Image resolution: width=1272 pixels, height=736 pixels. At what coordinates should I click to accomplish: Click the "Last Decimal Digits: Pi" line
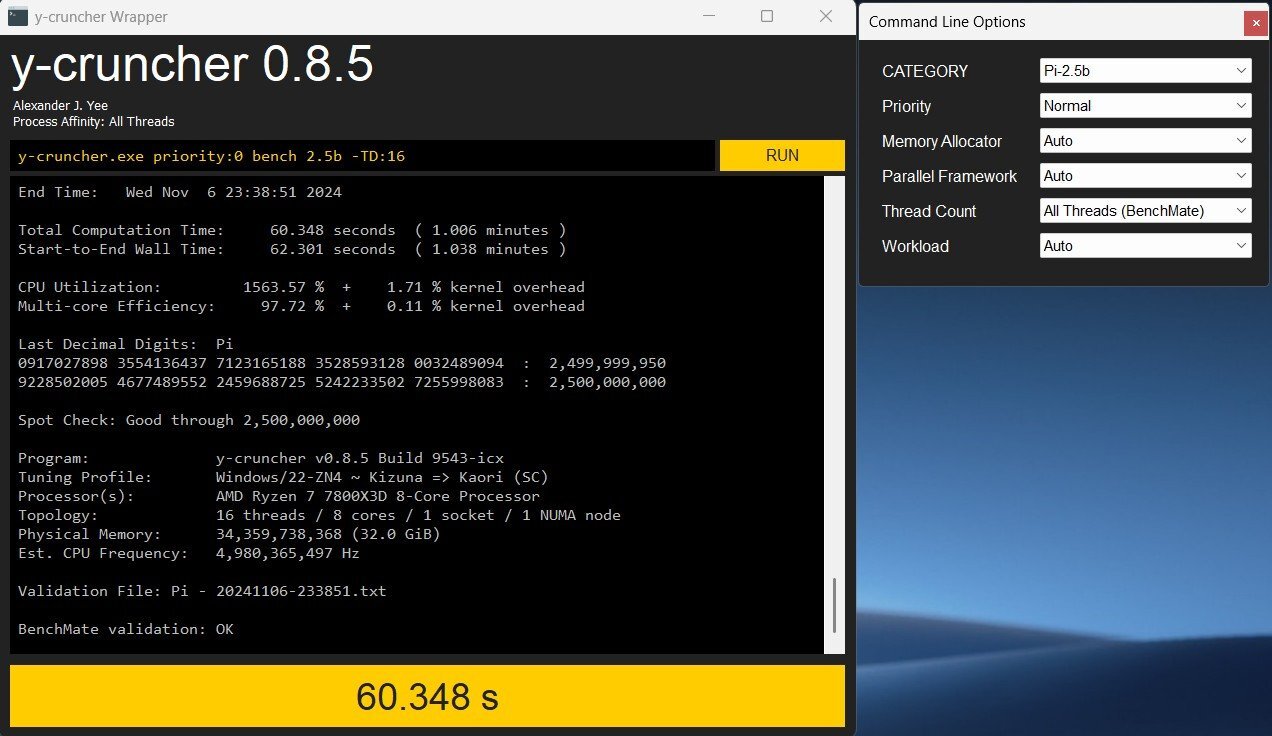(125, 344)
